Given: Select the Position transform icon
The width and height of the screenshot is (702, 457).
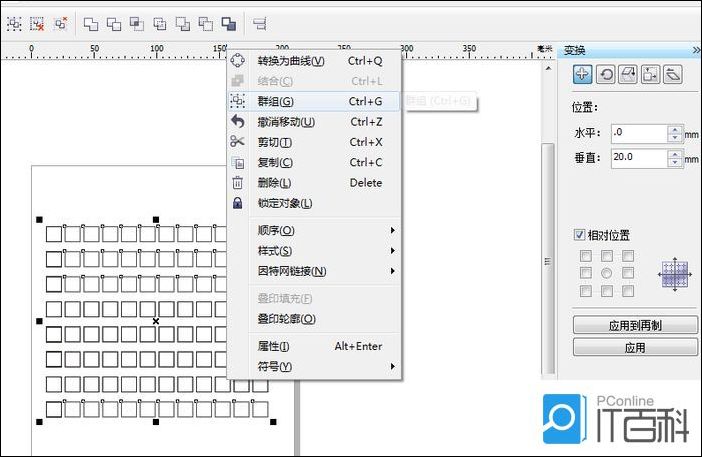Looking at the screenshot, I should (x=582, y=74).
